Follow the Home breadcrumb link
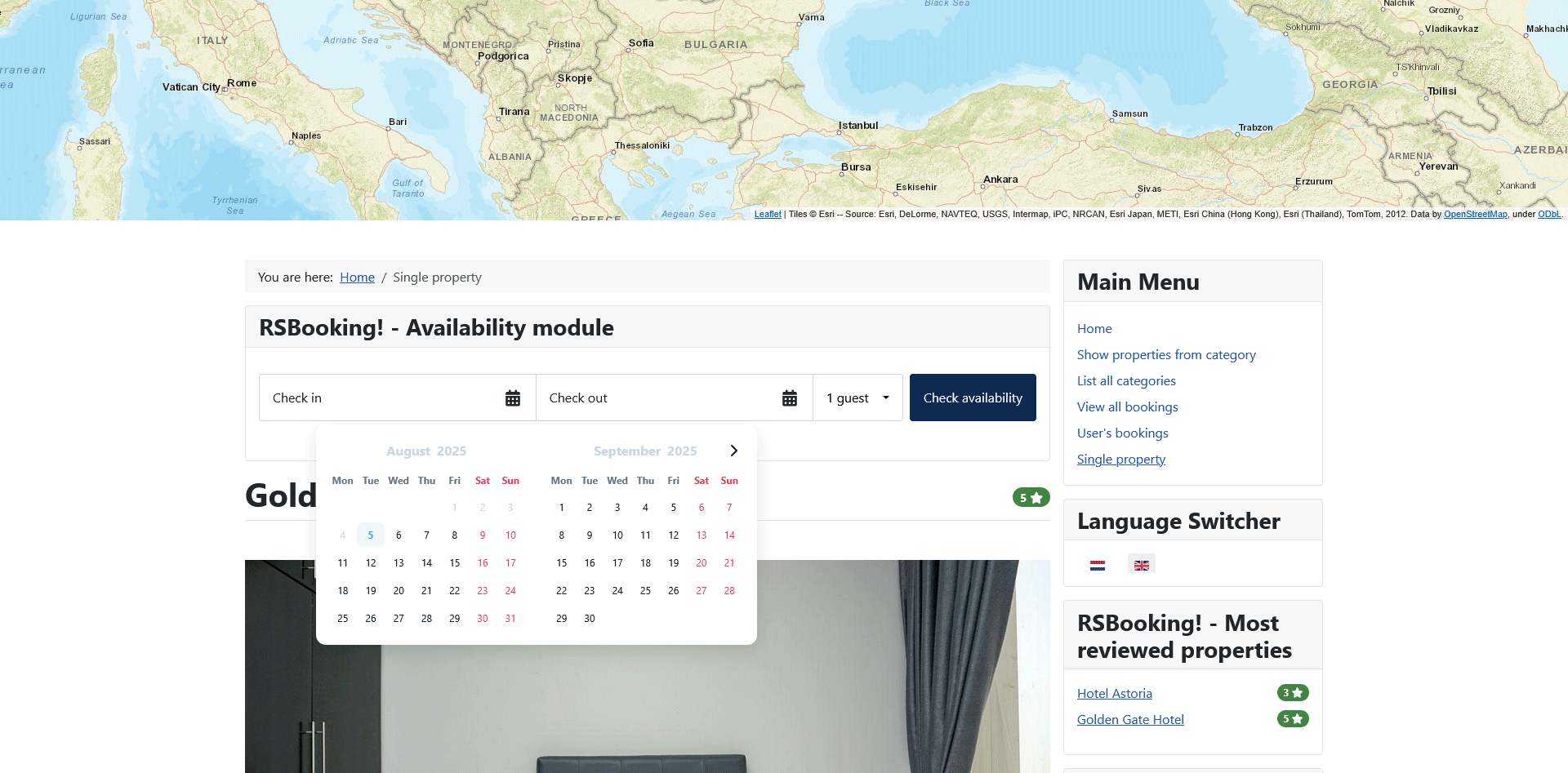Viewport: 1568px width, 773px height. [357, 278]
